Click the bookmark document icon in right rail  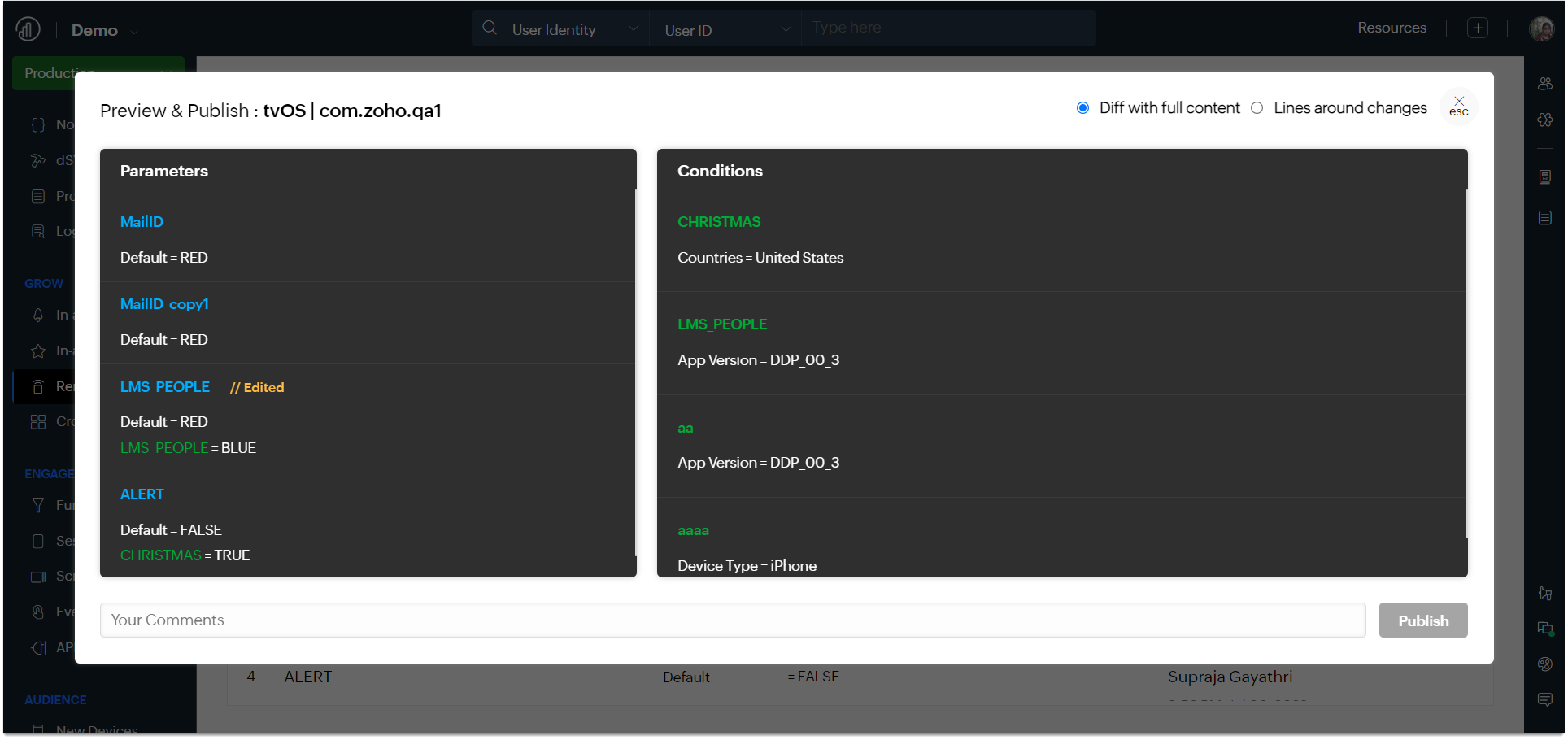tap(1545, 177)
